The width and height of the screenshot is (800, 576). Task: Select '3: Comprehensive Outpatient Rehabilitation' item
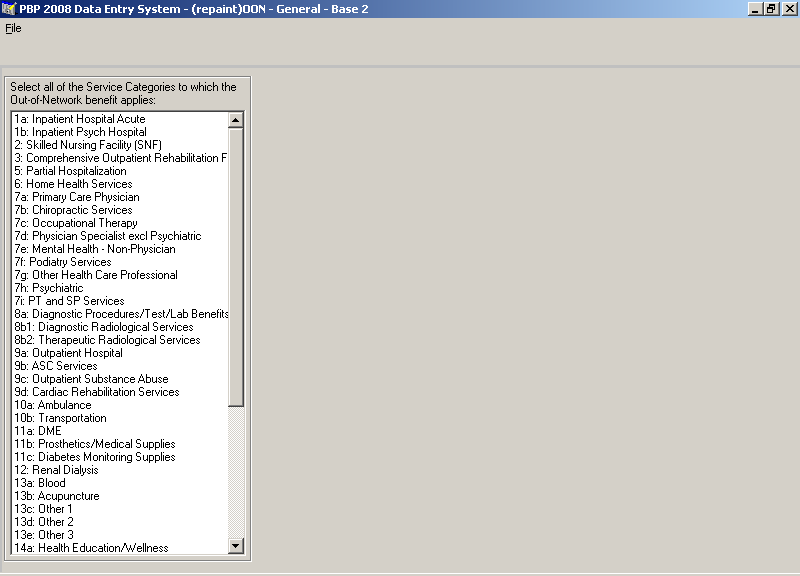(120, 158)
